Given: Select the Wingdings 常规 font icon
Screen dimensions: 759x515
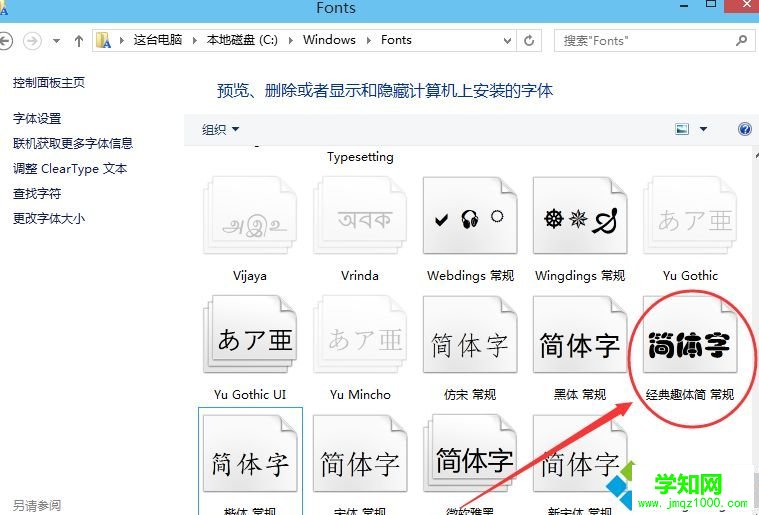Looking at the screenshot, I should 579,215.
